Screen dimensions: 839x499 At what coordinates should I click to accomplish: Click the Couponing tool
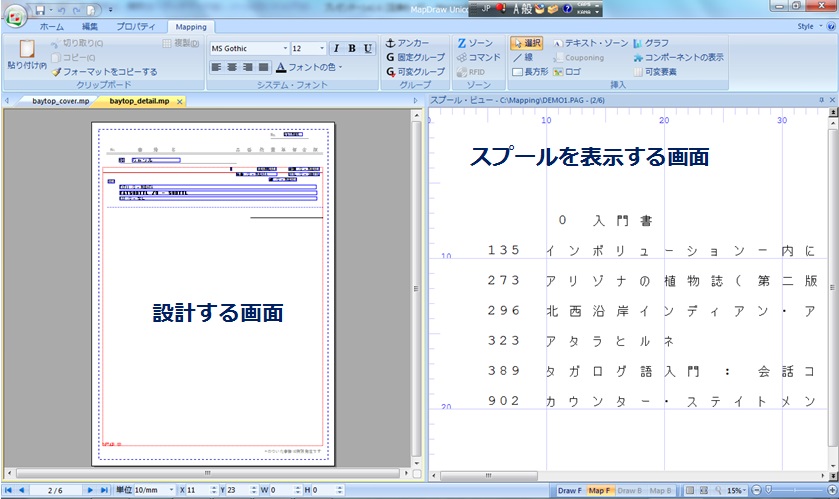[x=578, y=57]
